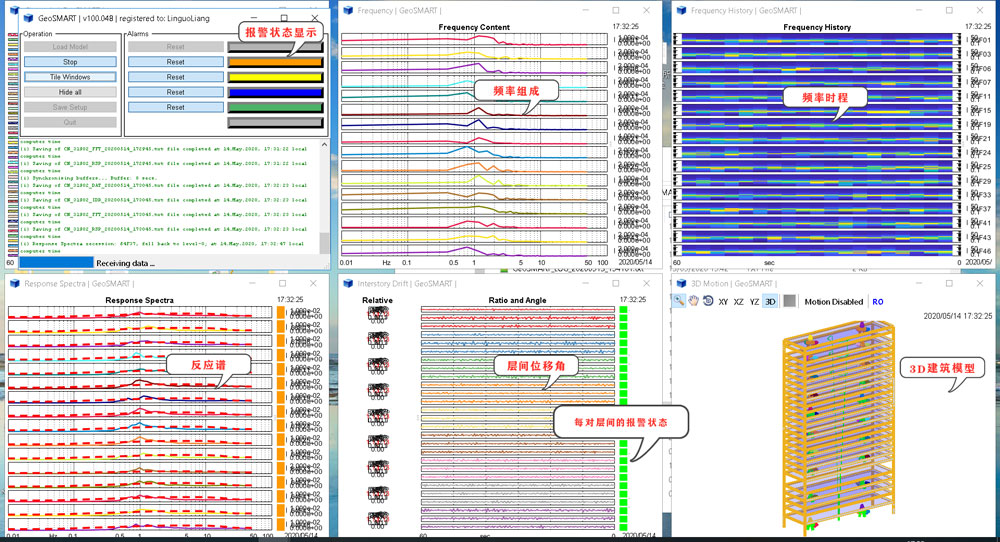Reset the alarm beside the orange indicator
Image resolution: width=1000 pixels, height=542 pixels.
click(x=175, y=62)
